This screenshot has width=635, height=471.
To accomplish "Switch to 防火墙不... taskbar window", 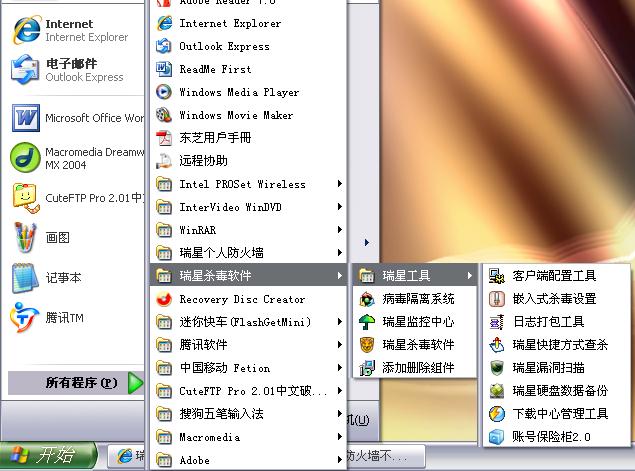I will (385, 456).
